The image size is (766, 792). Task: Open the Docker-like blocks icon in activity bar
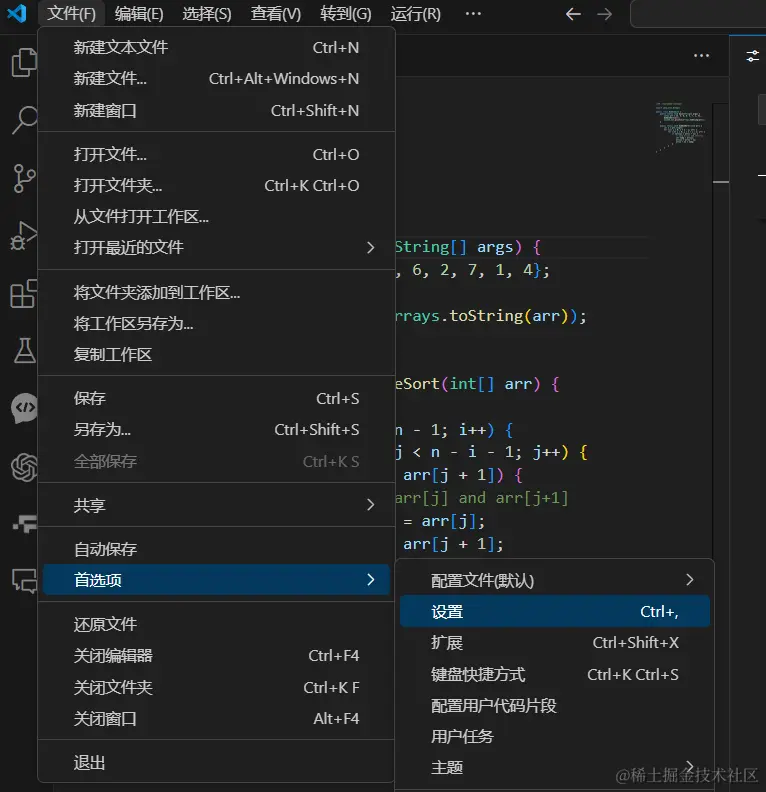[x=25, y=524]
